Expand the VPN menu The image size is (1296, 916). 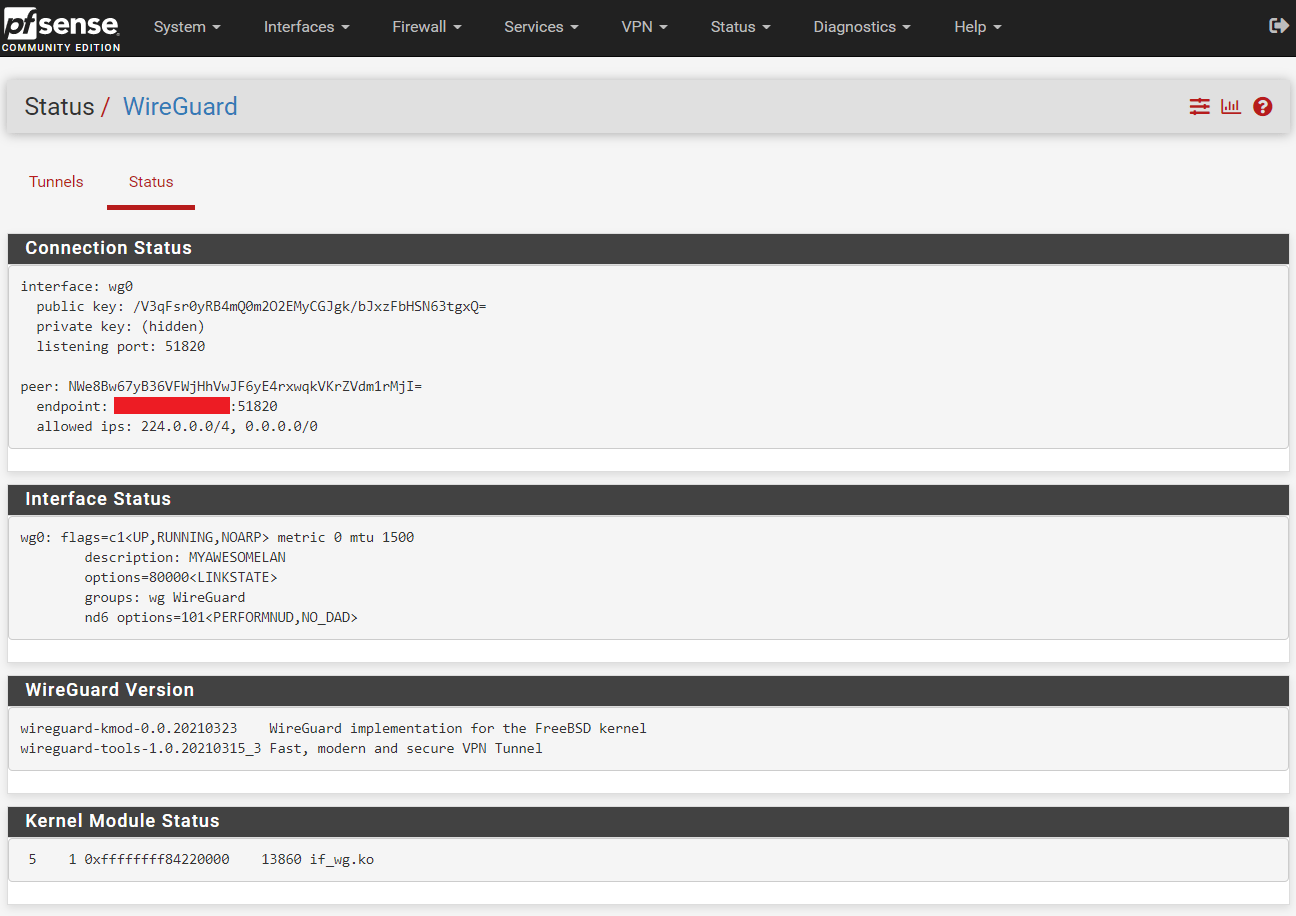pyautogui.click(x=644, y=27)
